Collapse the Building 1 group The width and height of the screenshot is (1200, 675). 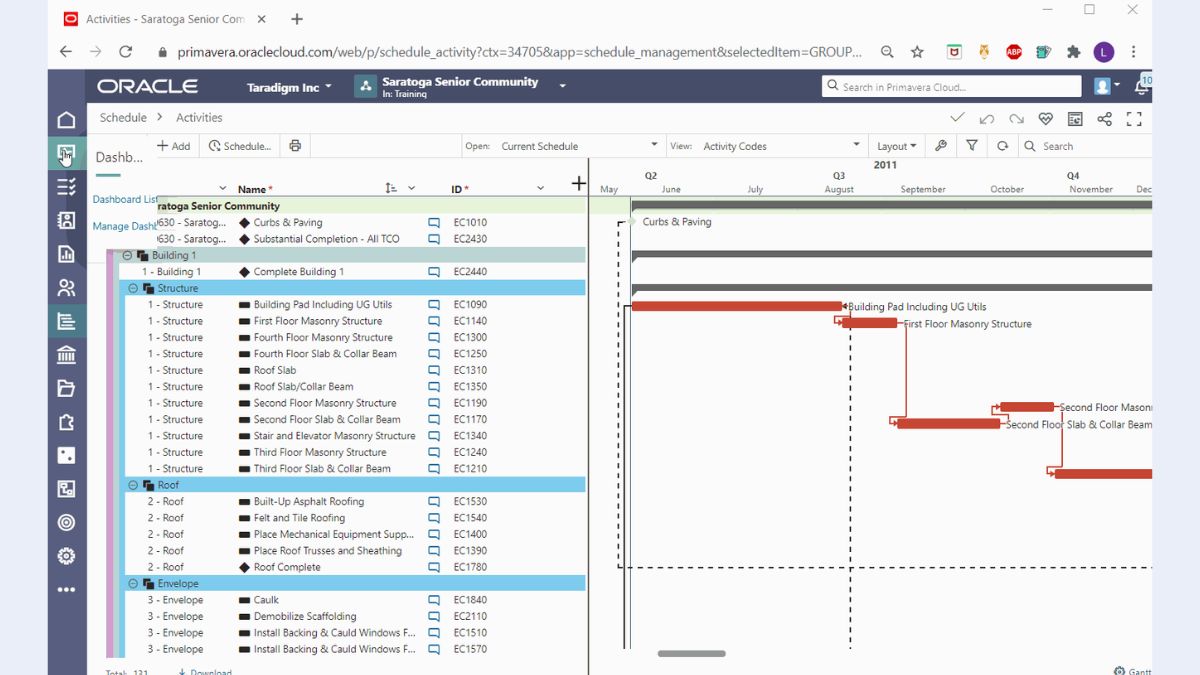point(127,256)
